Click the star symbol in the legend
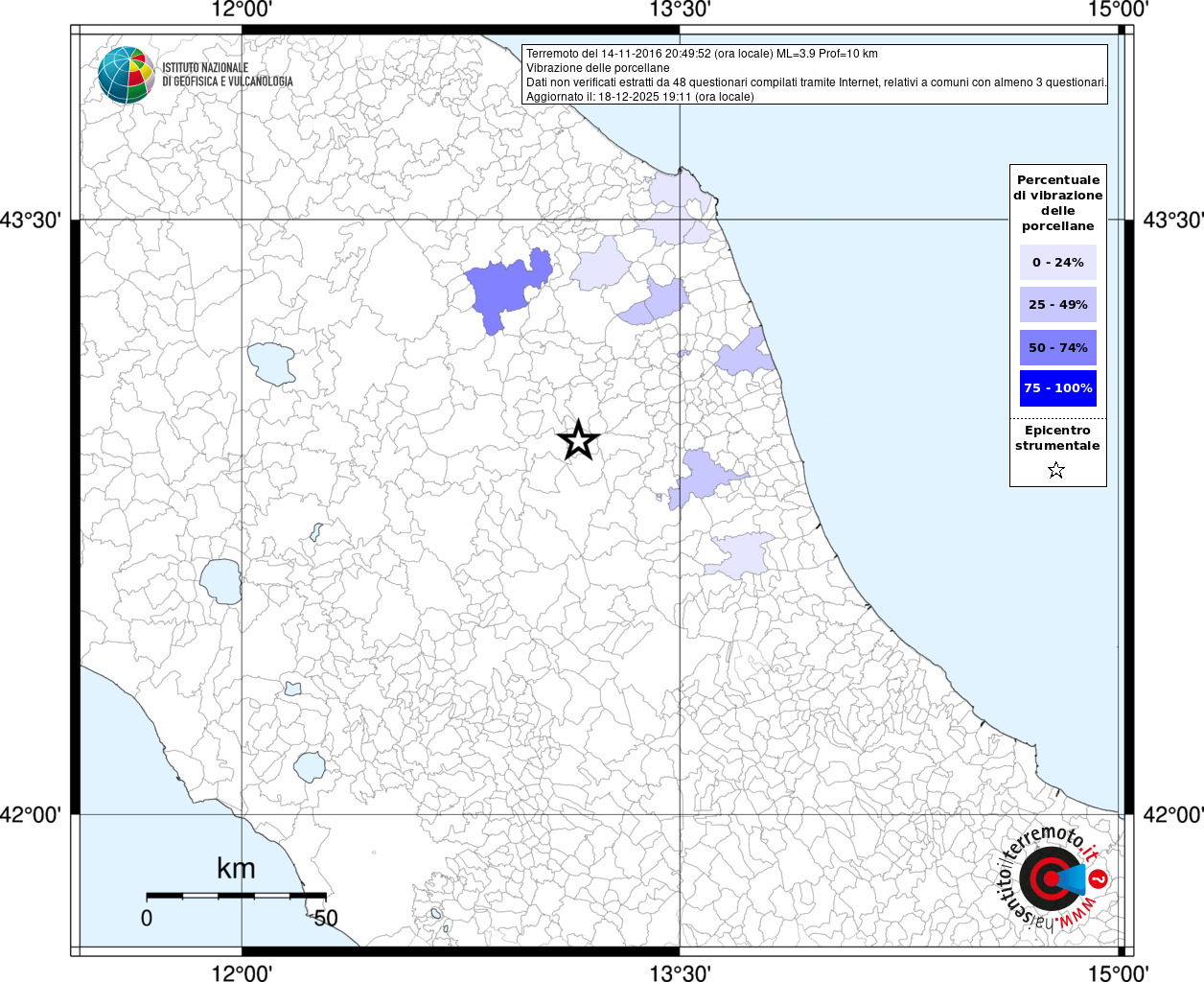 coord(1056,470)
